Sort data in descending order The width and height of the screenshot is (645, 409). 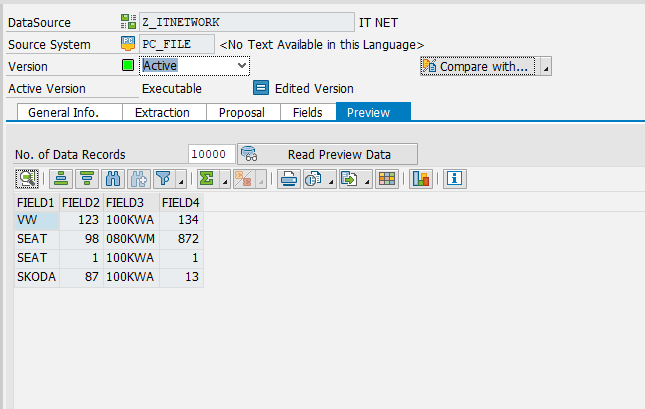pos(87,179)
